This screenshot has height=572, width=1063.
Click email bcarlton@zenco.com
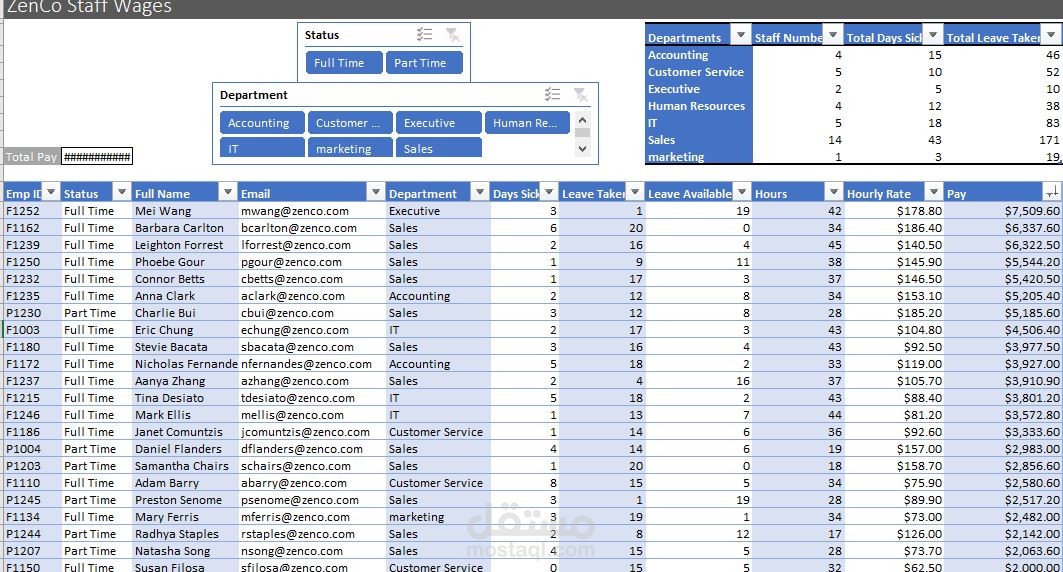click(x=299, y=228)
